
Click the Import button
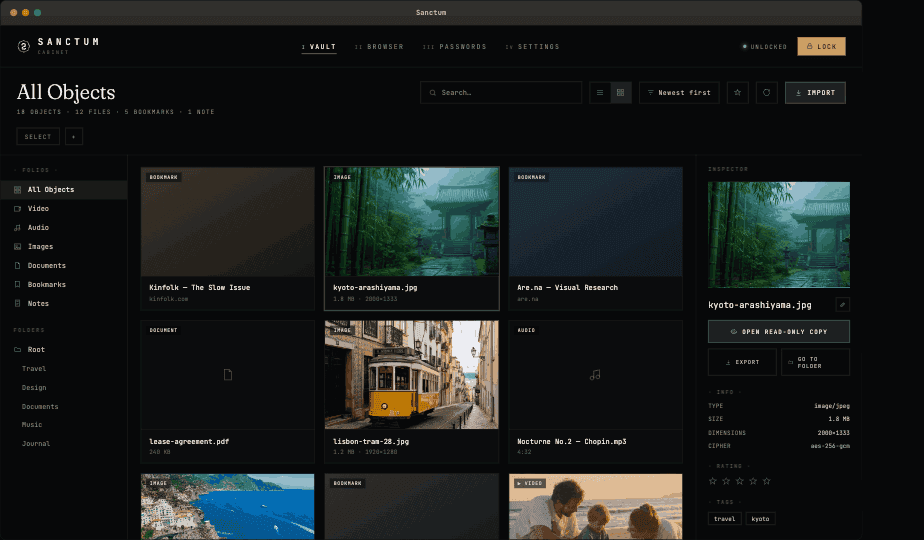(x=815, y=93)
